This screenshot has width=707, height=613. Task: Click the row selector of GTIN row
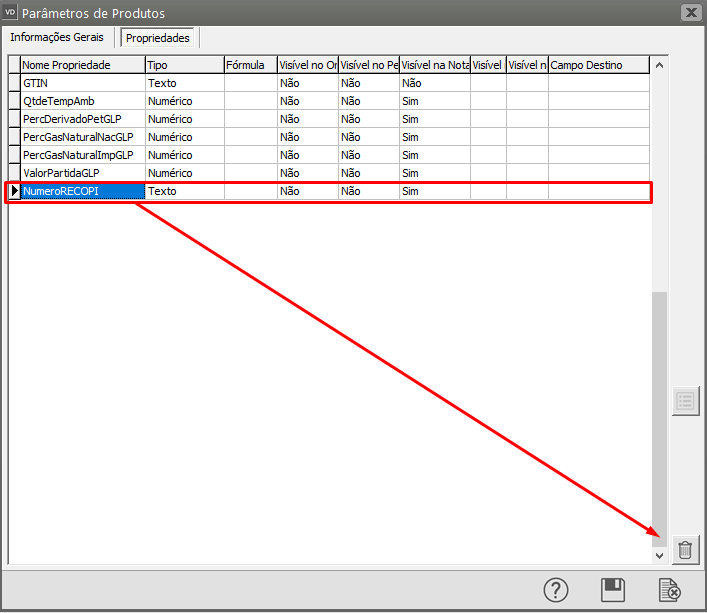[x=14, y=83]
